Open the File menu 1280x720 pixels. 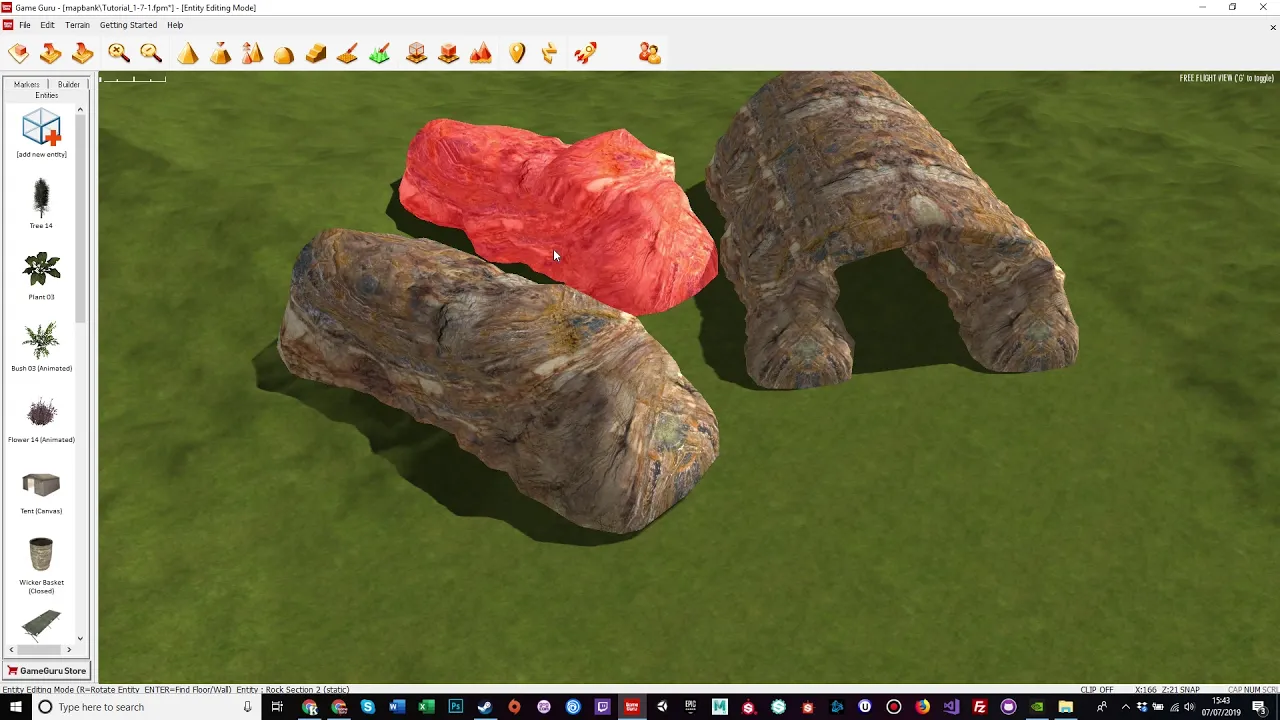tap(25, 25)
